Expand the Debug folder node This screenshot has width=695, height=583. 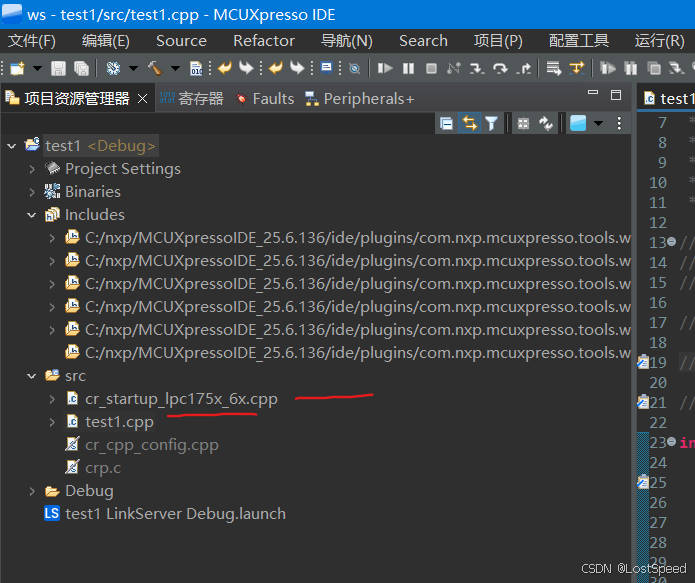coord(32,491)
